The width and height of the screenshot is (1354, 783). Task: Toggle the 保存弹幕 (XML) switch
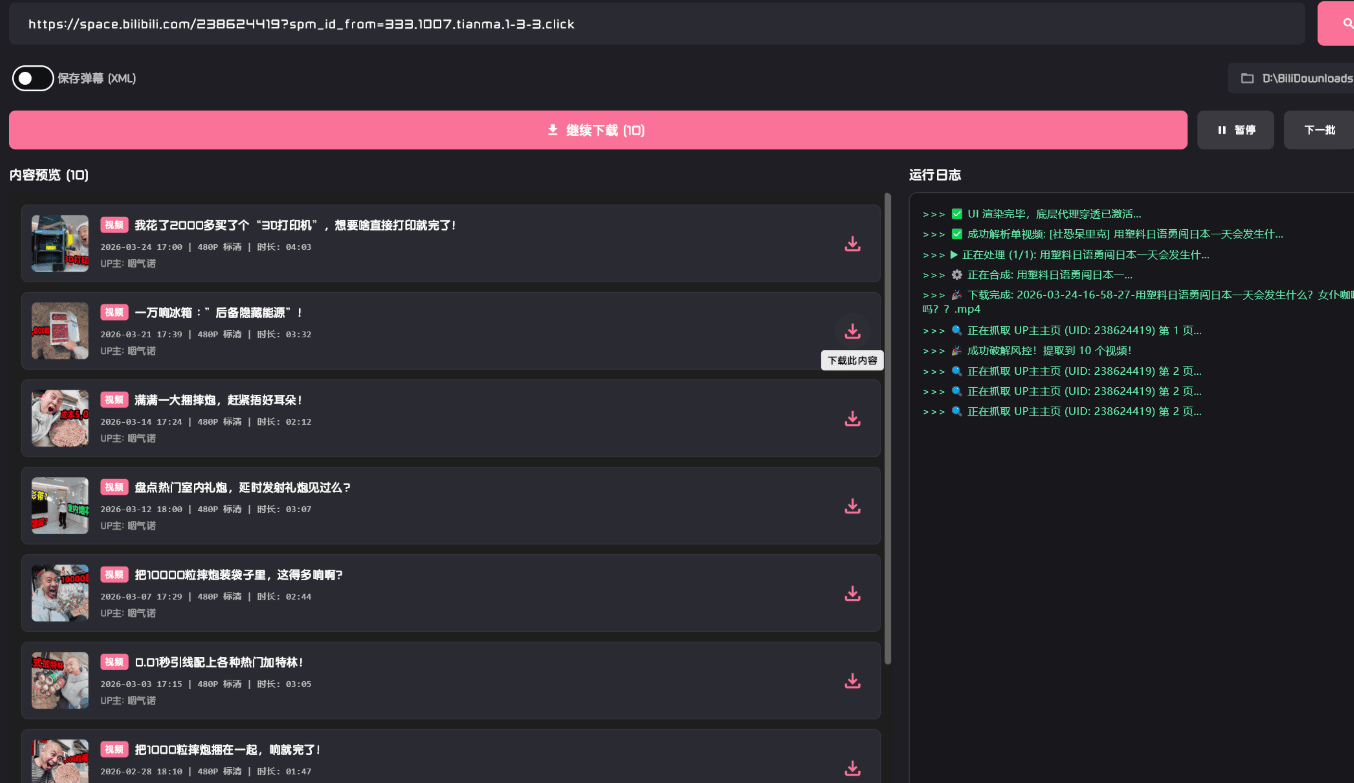coord(33,78)
